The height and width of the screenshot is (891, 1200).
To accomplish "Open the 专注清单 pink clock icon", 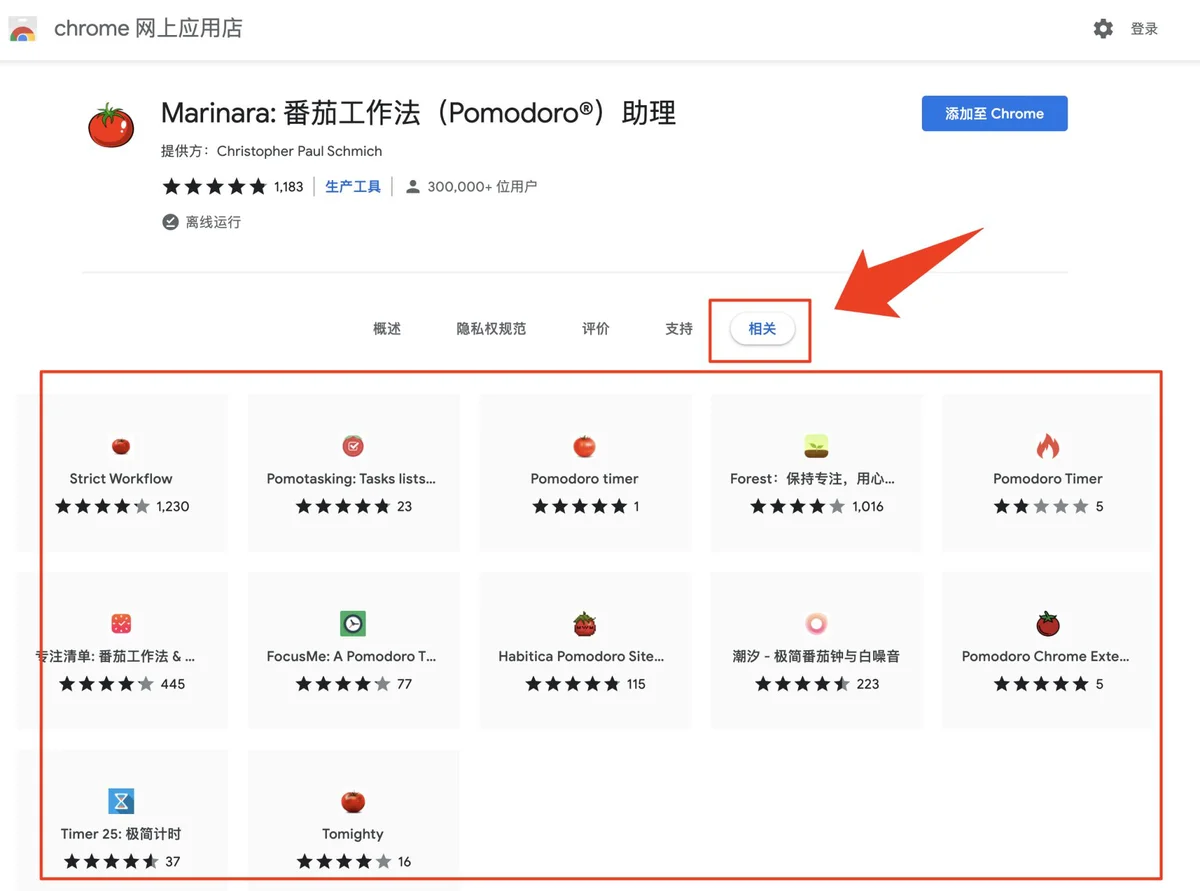I will click(x=121, y=624).
